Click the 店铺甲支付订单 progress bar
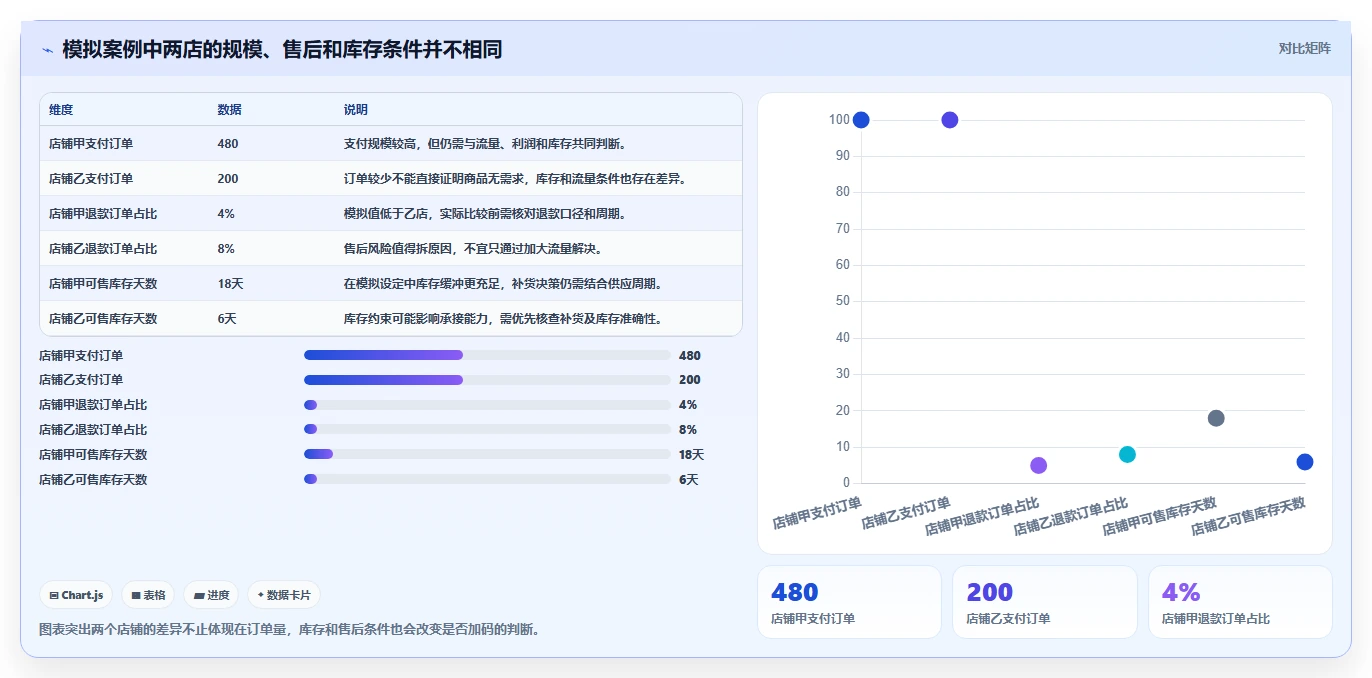This screenshot has height=678, width=1372. [487, 355]
